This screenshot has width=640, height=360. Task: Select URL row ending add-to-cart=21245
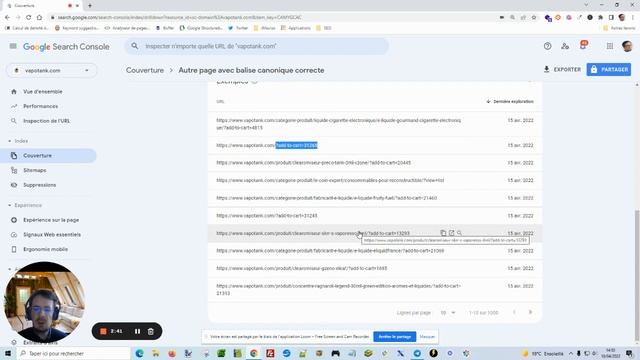click(375, 216)
